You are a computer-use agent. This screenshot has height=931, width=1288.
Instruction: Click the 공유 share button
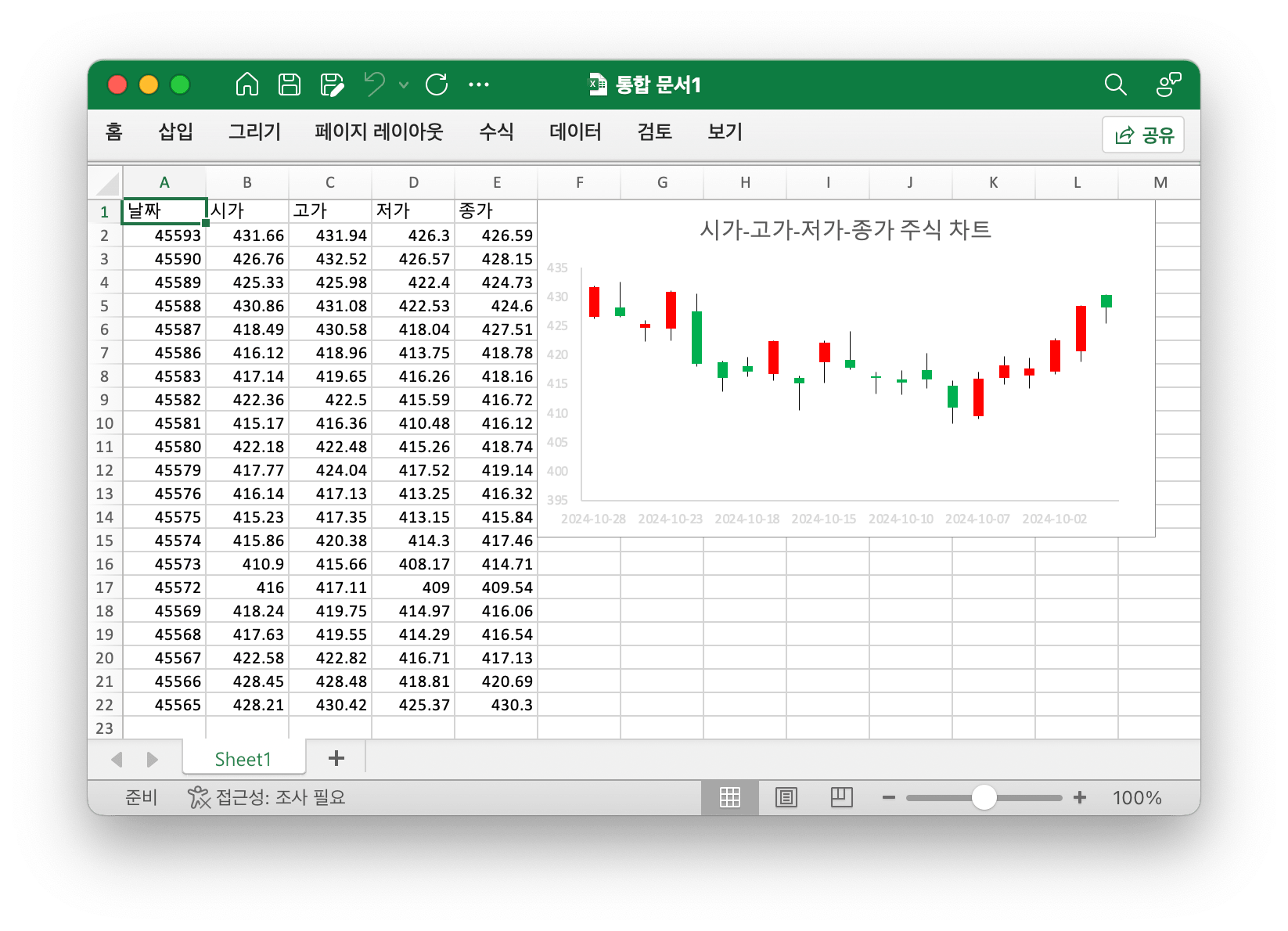[1143, 135]
